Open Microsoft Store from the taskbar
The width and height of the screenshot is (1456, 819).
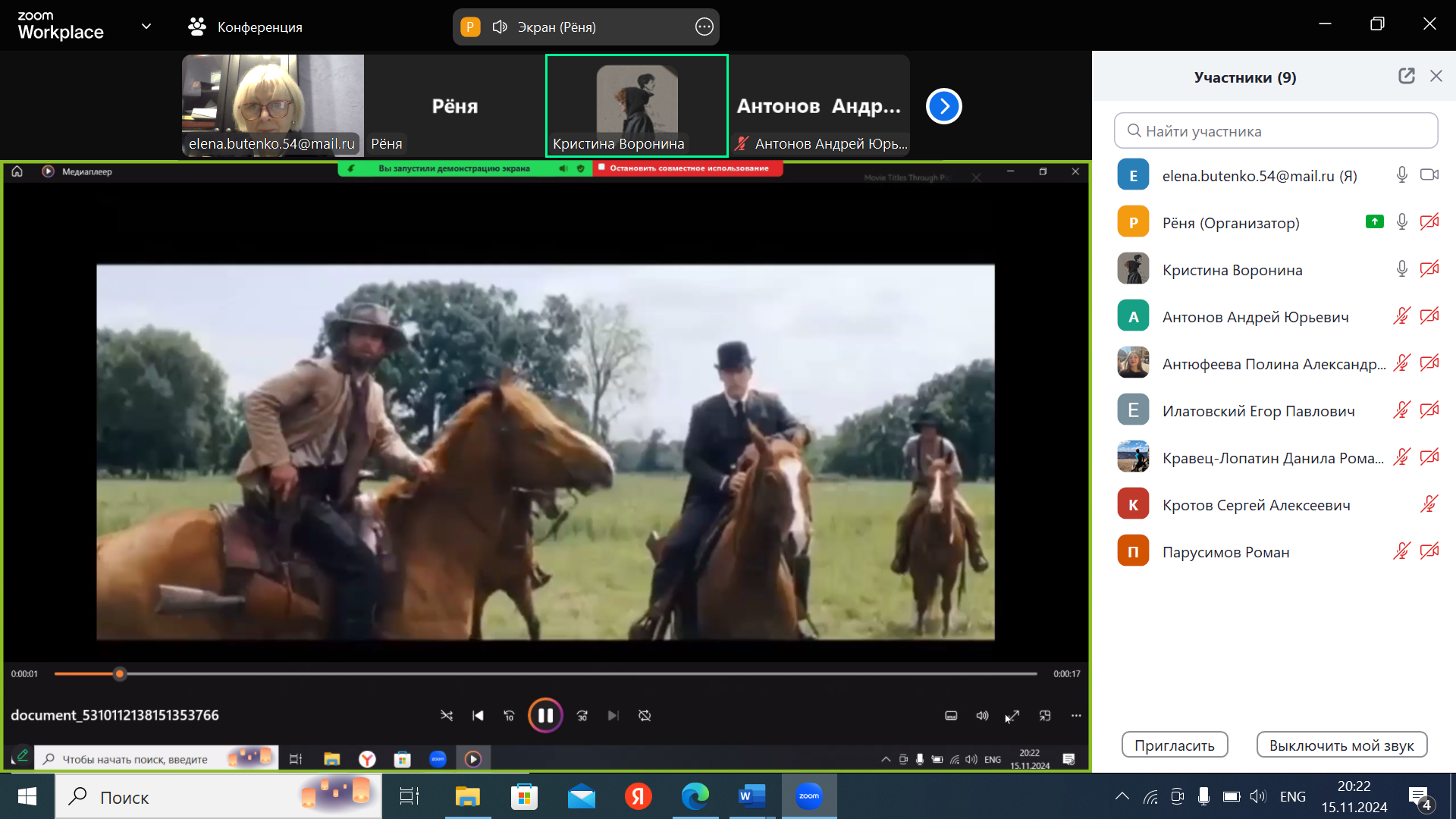tap(524, 796)
